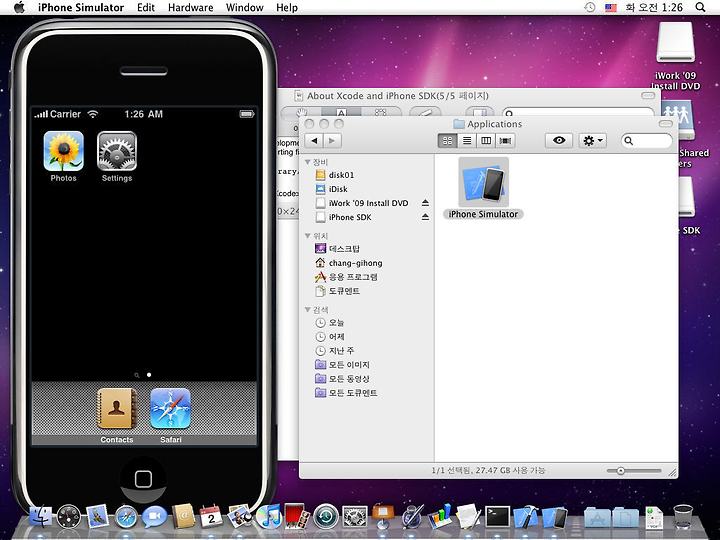Collapse the 장비 sidebar section

(x=308, y=162)
